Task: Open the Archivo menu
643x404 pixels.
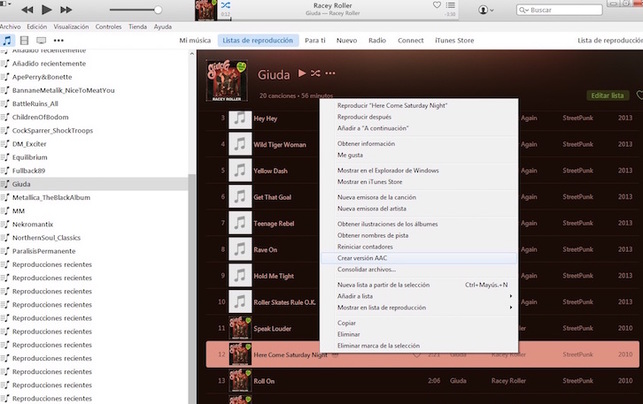Action: [x=10, y=27]
